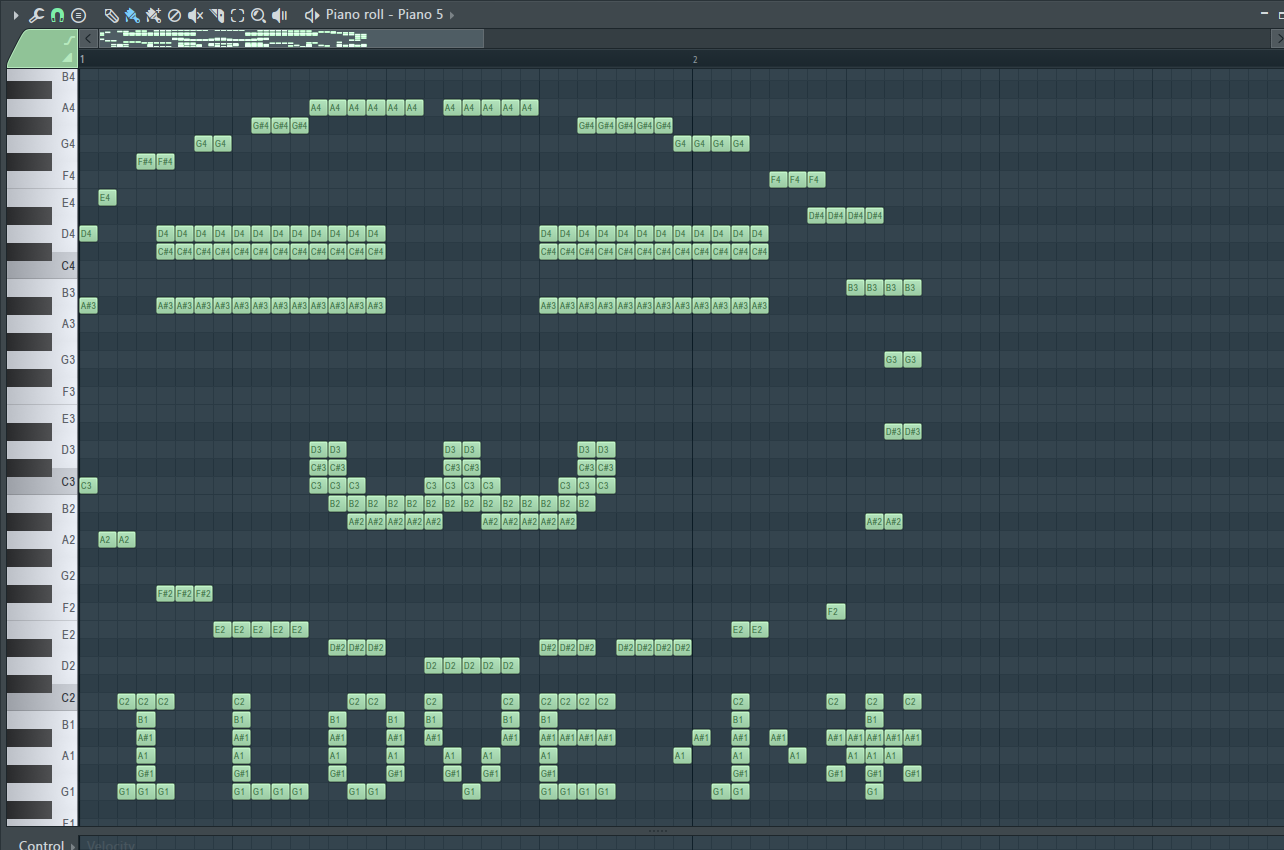Select the brush-with-plus paint tool

153,15
